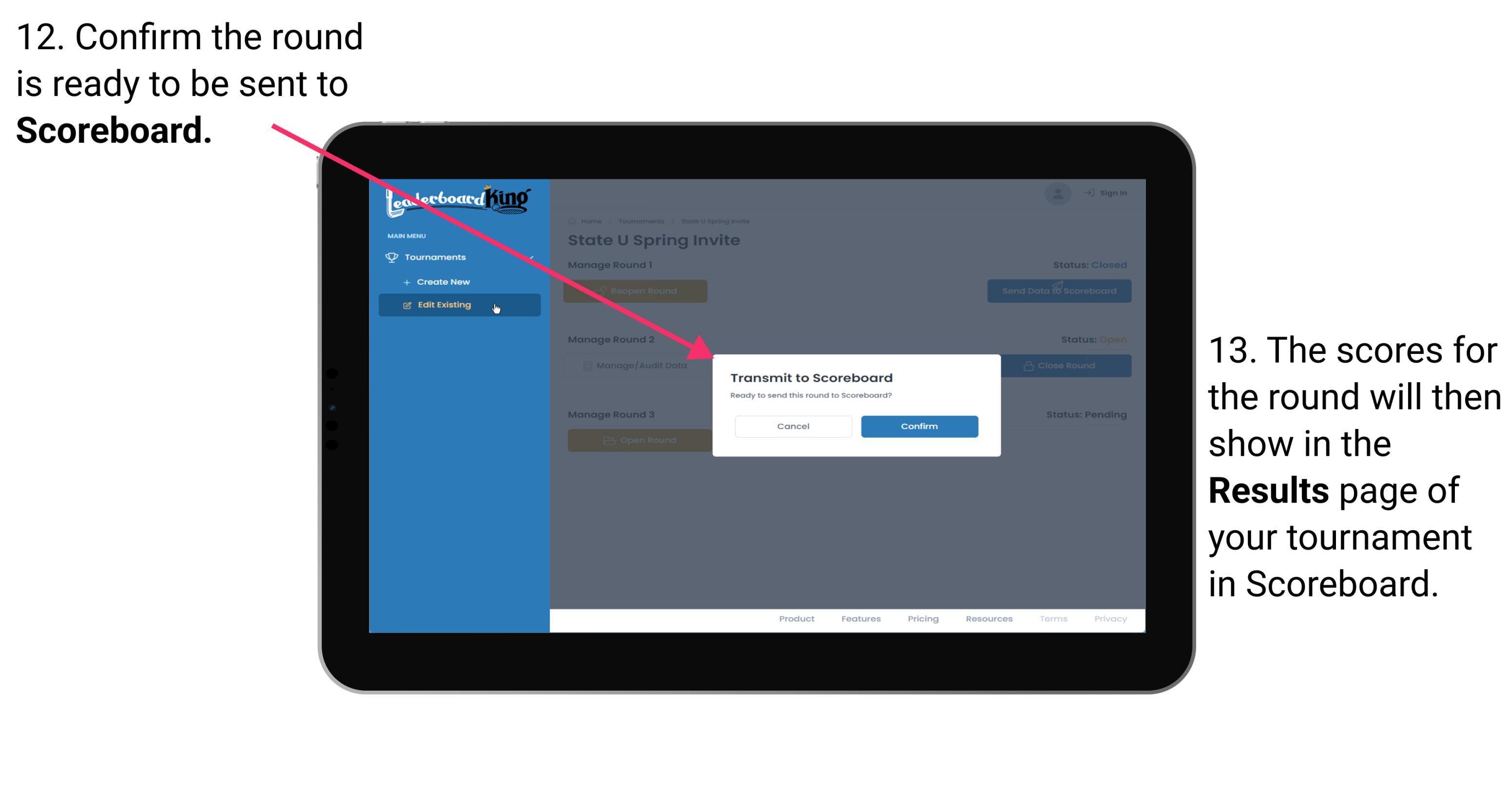Image resolution: width=1509 pixels, height=812 pixels.
Task: Click the Confirm button in dialog
Action: [917, 425]
